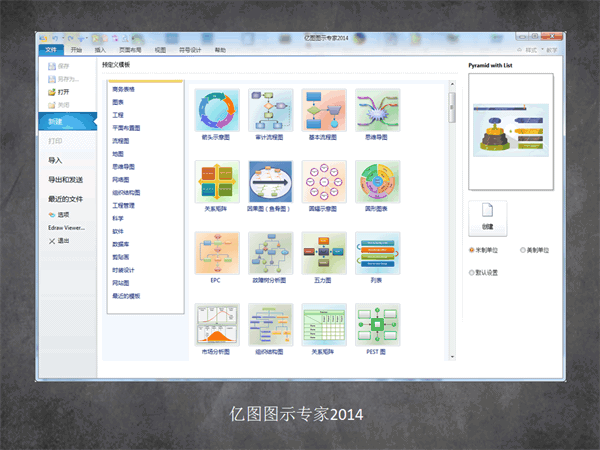Click the template scrollbar up arrow
Image resolution: width=600 pixels, height=450 pixels.
click(x=452, y=84)
